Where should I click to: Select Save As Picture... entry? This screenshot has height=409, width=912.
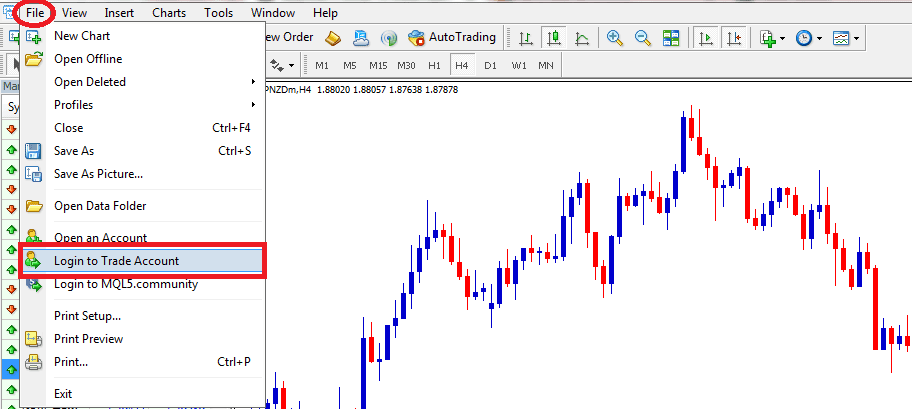point(143,173)
